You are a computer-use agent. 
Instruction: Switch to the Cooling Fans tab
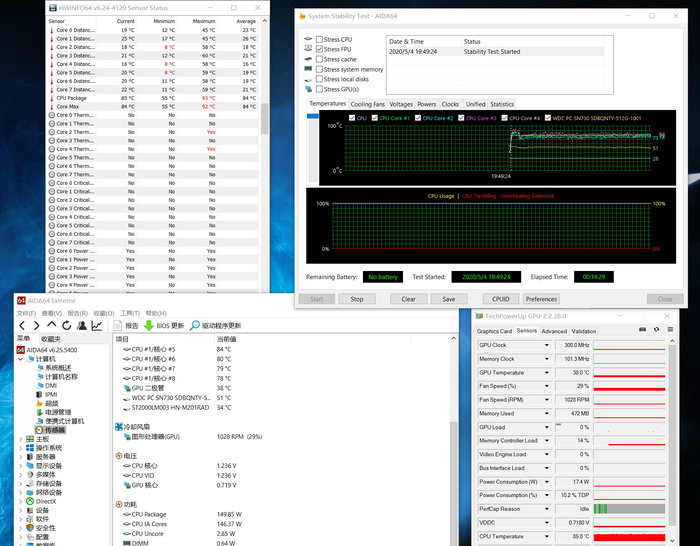coord(367,104)
